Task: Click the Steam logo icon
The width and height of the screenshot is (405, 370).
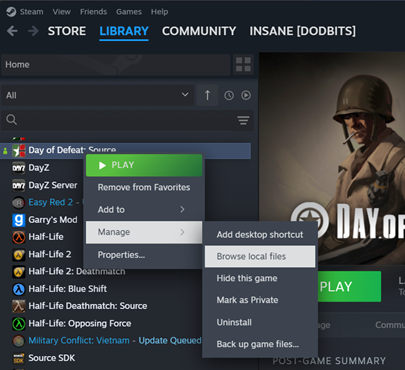Action: [11, 12]
